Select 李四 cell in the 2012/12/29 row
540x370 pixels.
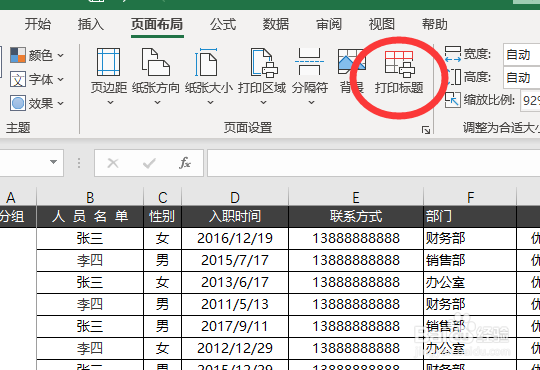click(x=90, y=349)
